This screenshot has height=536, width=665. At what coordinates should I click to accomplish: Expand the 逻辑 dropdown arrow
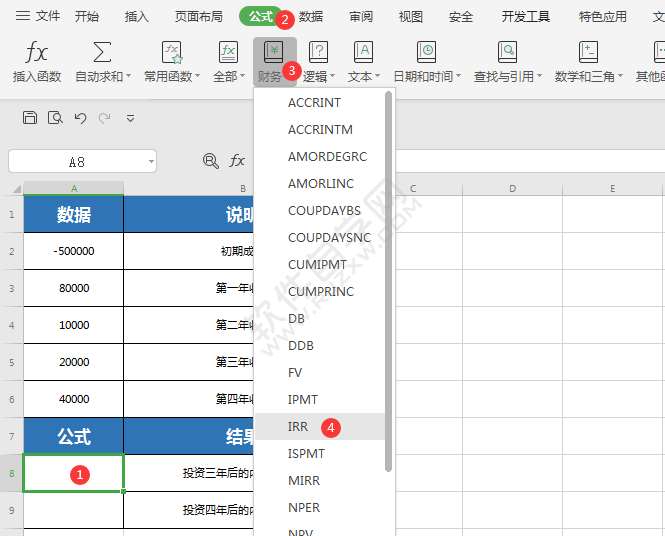(x=332, y=76)
